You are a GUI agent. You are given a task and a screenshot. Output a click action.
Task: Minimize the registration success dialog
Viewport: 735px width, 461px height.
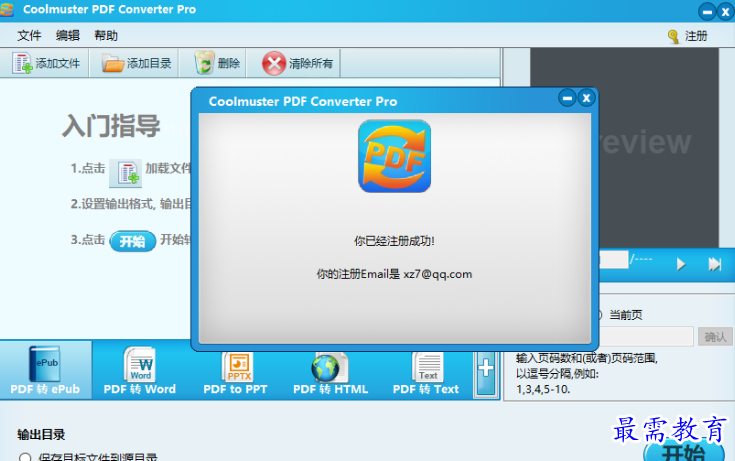click(x=567, y=98)
